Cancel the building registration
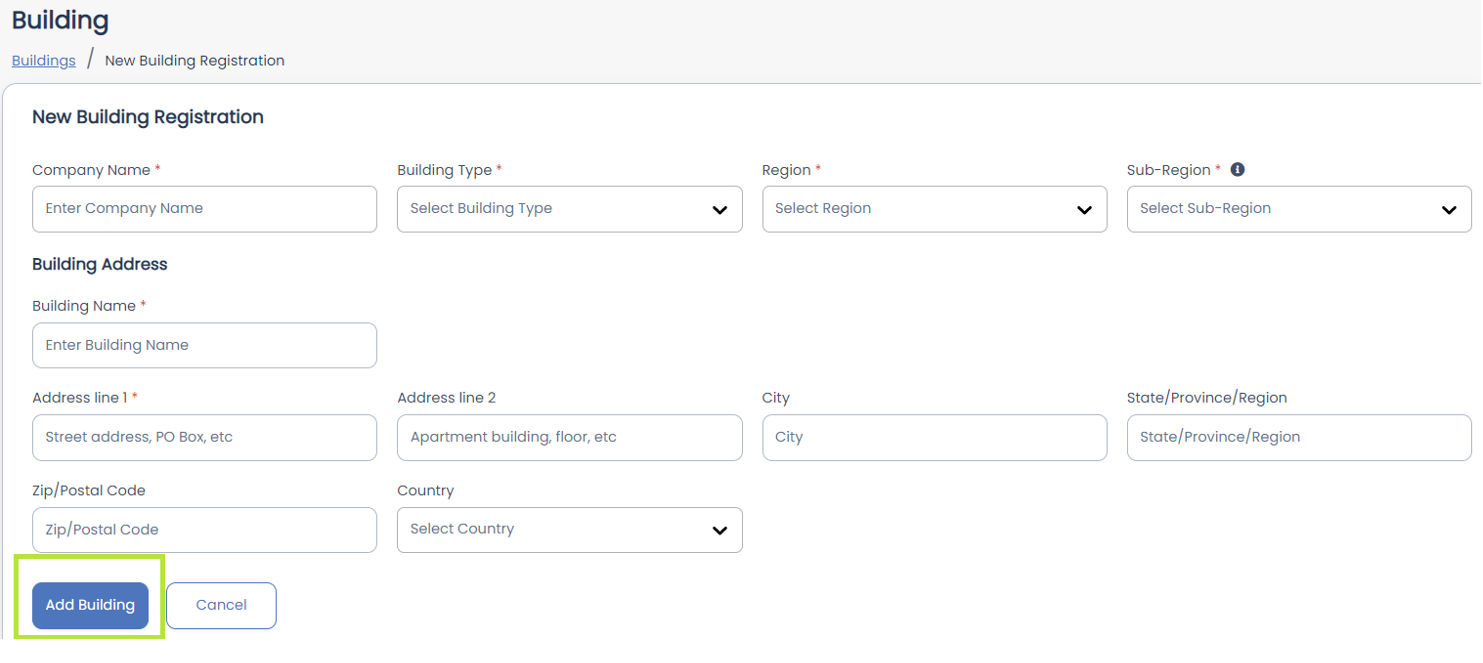The image size is (1483, 663). point(221,605)
